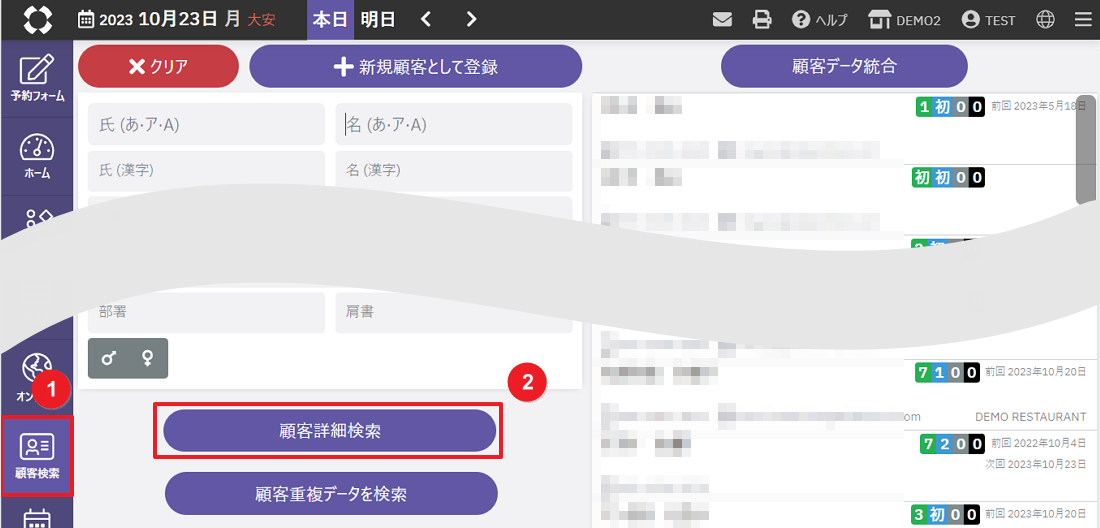1100x528 pixels.
Task: Open the TEST user account menu
Action: coord(988,20)
